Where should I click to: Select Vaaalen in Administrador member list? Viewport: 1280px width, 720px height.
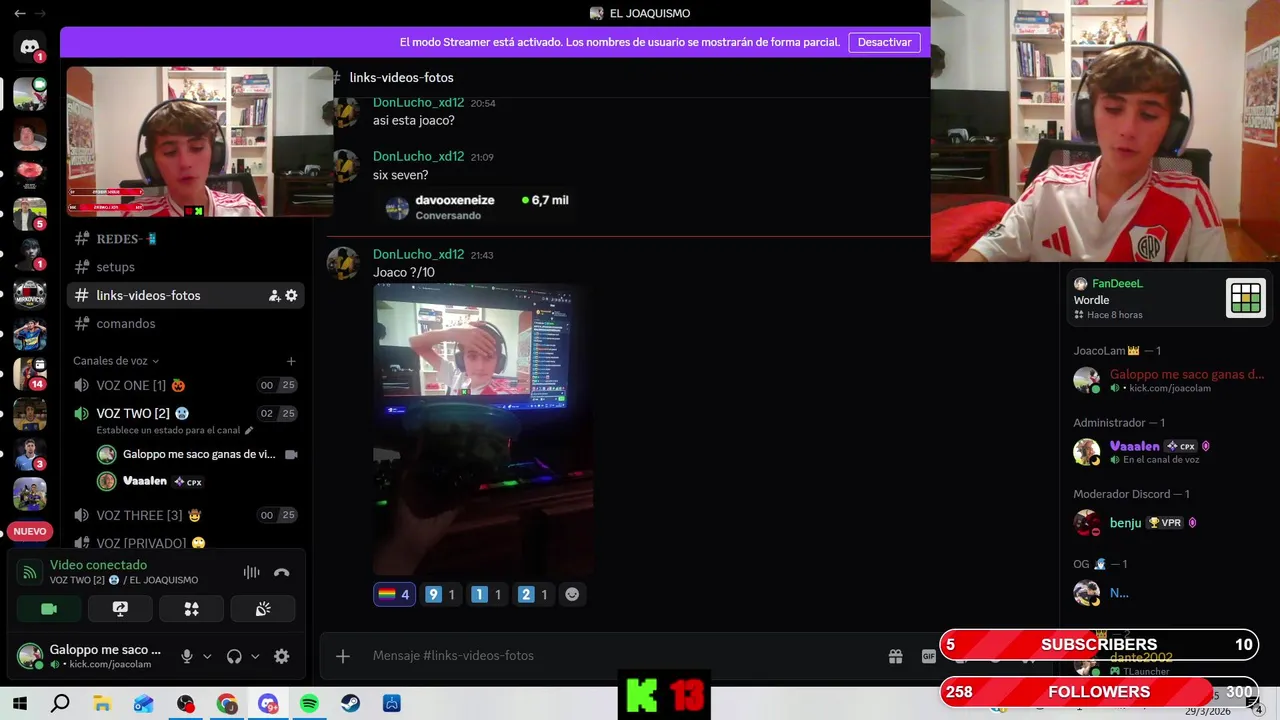coord(1168,452)
